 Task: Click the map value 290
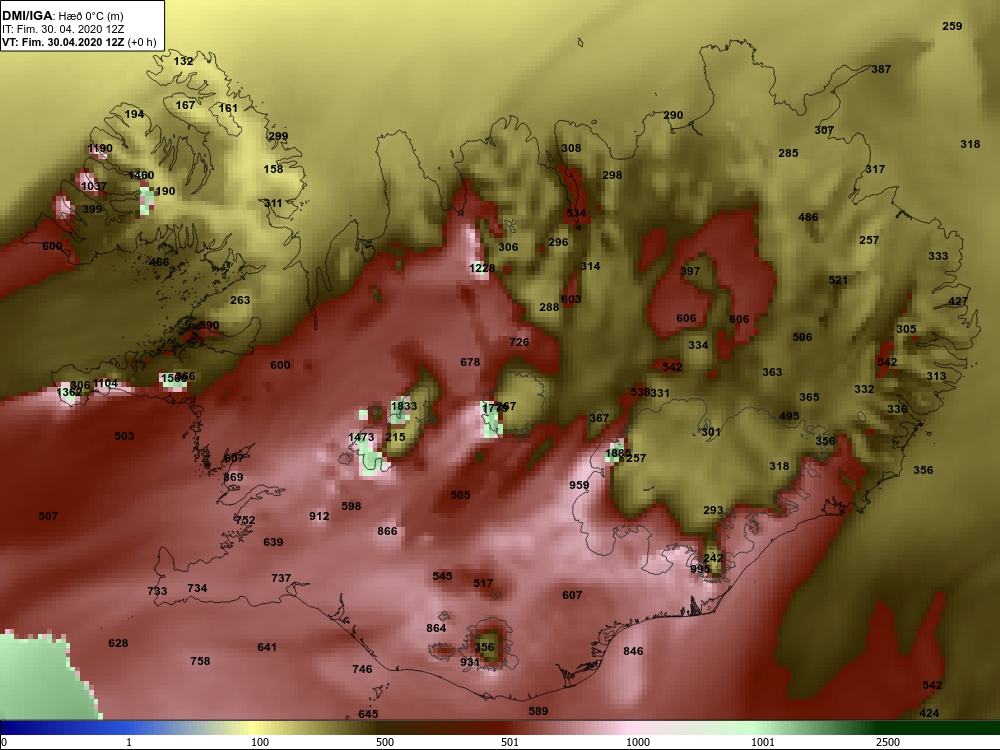(x=673, y=116)
